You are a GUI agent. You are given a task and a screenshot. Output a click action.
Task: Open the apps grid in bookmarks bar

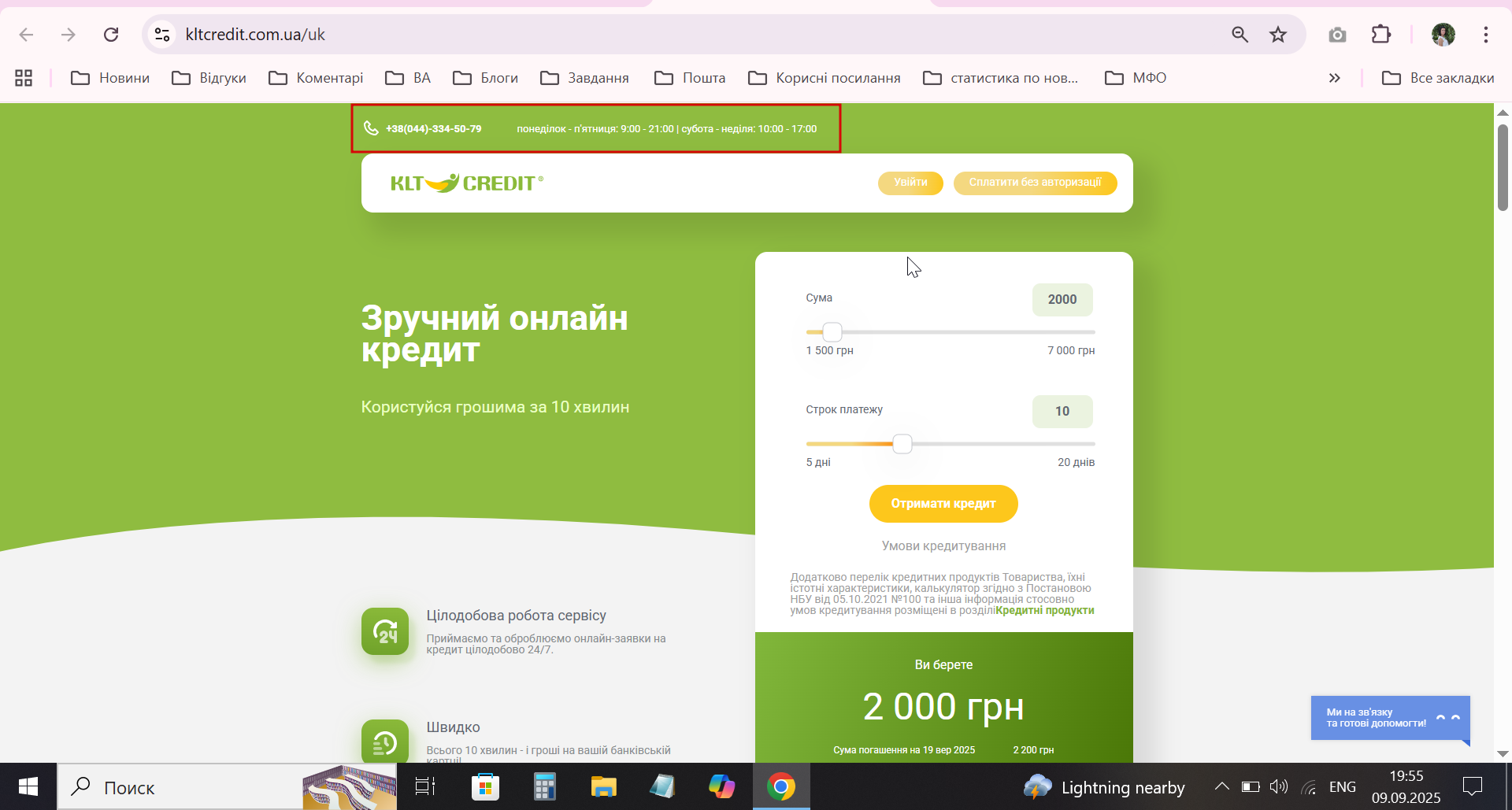[24, 78]
